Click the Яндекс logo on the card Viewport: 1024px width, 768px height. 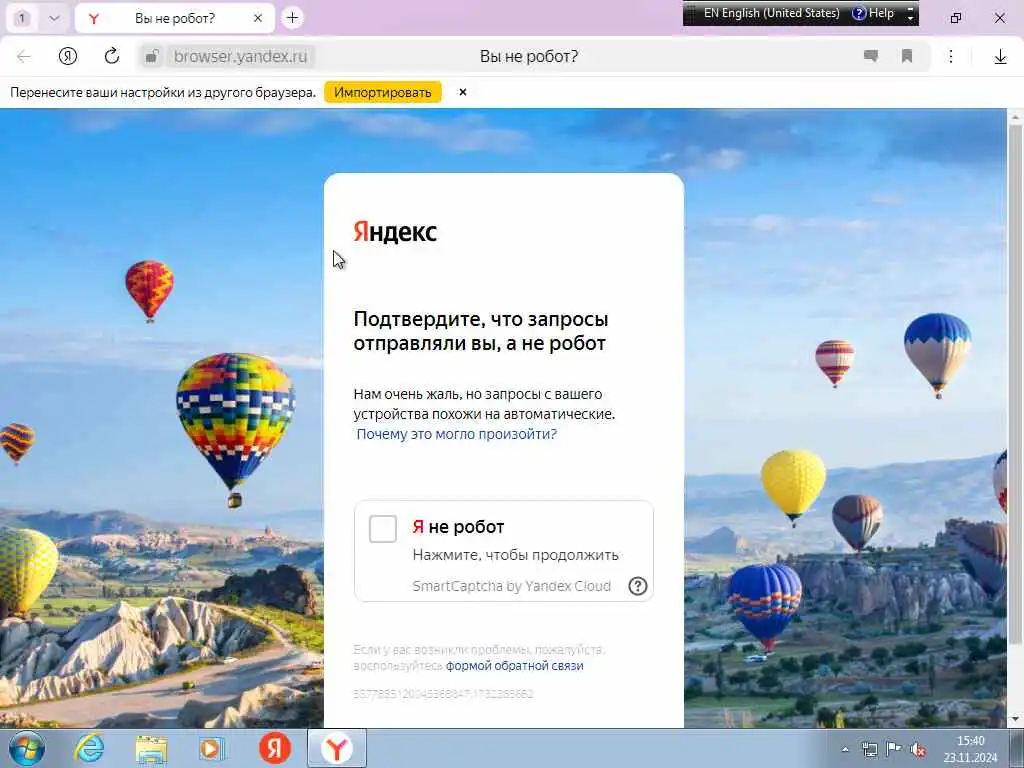pos(395,232)
